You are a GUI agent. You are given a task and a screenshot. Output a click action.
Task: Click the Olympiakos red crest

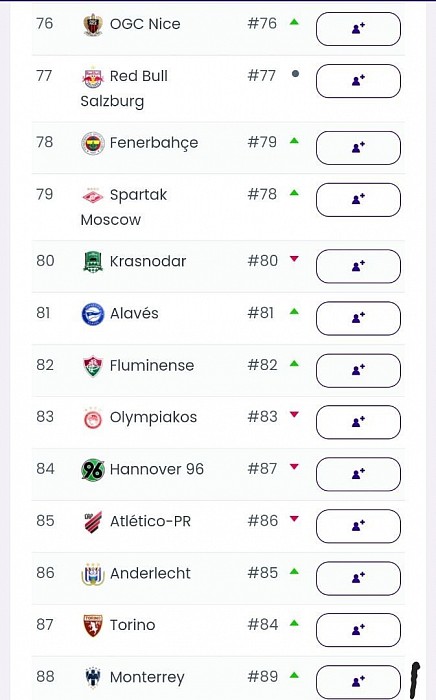93,418
